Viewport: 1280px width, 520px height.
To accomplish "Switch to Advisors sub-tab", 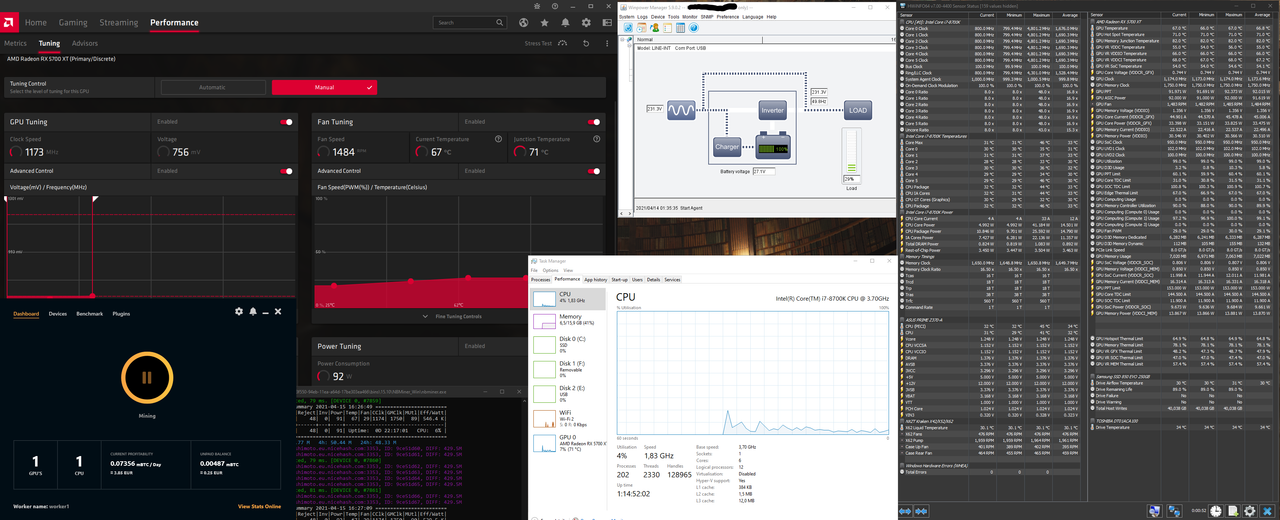I will click(x=85, y=44).
